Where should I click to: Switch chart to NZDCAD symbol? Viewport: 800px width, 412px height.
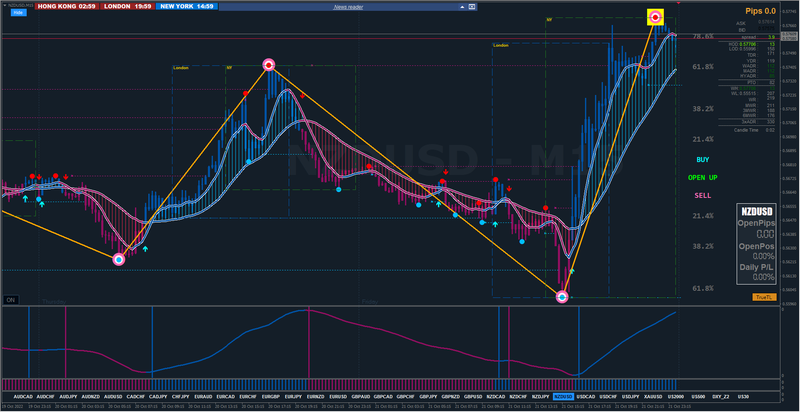click(496, 397)
